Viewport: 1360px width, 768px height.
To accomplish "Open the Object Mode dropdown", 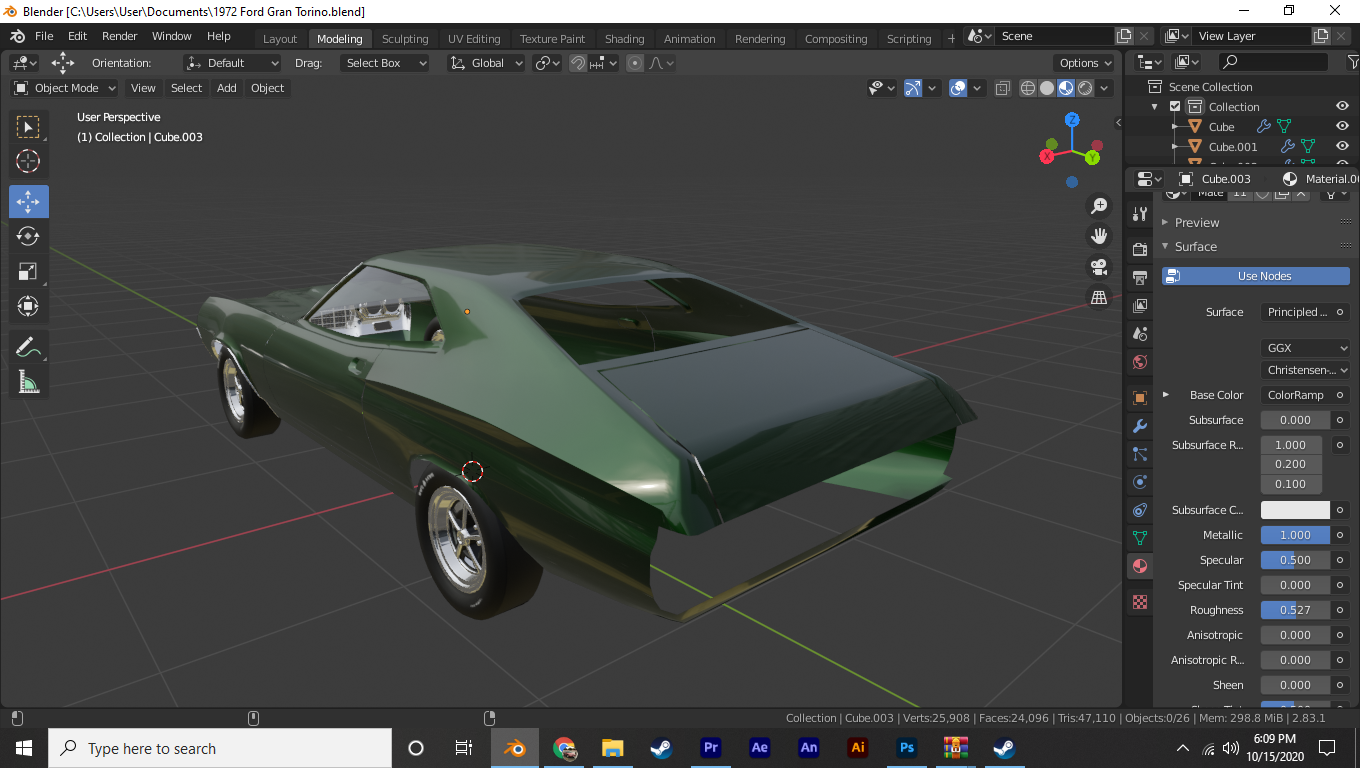I will pos(65,88).
